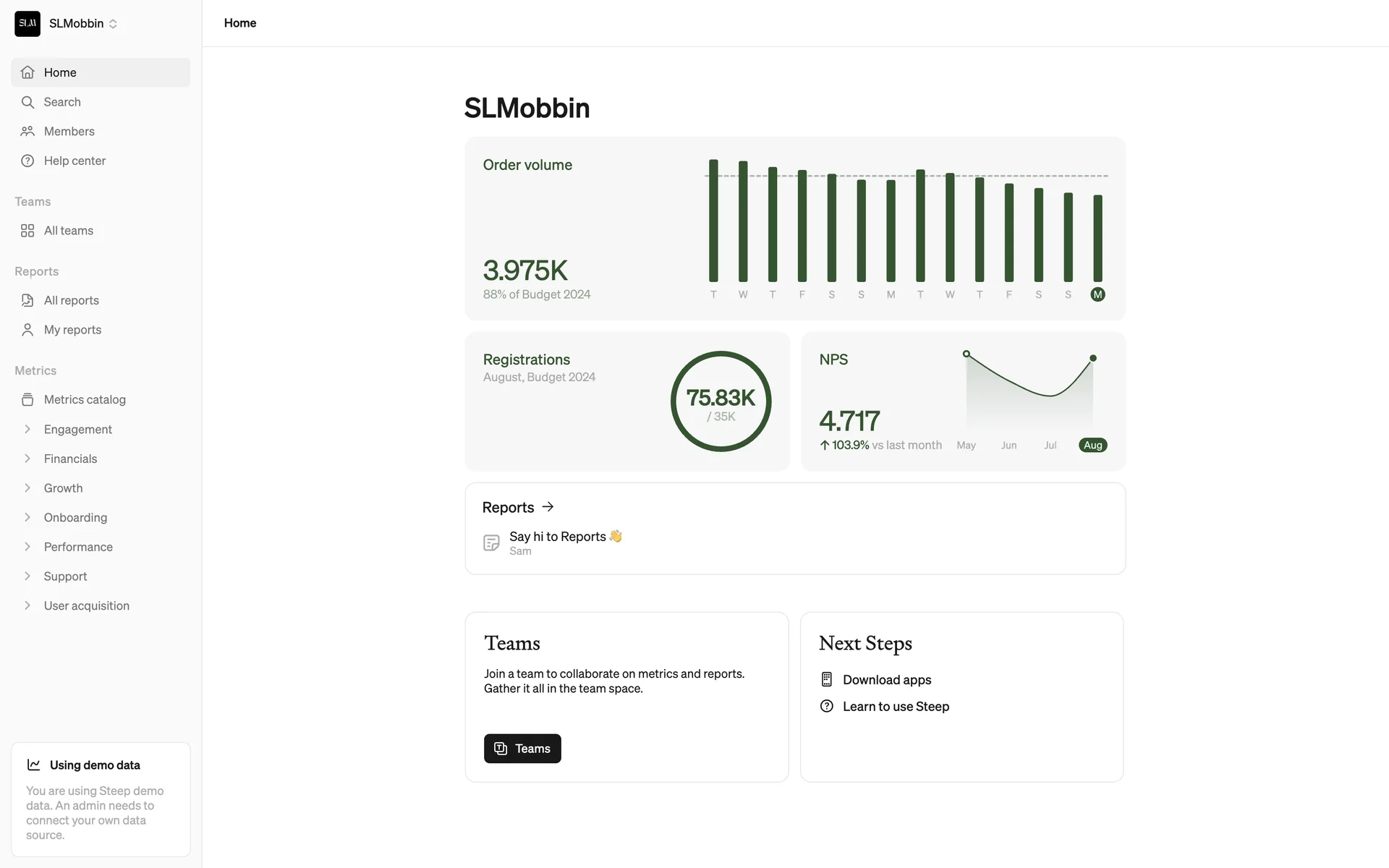Click the Help center question mark icon
The width and height of the screenshot is (1389, 868).
click(x=27, y=161)
